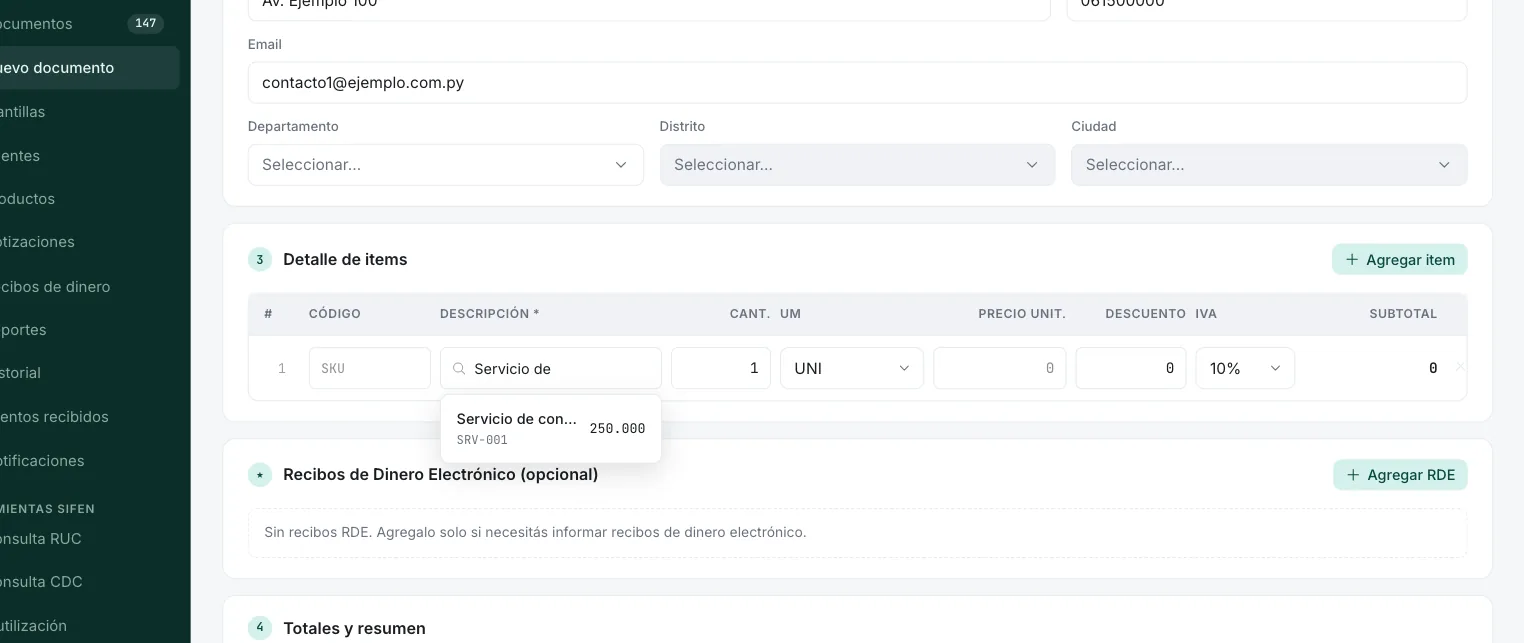Open the 10% IVA dropdown
The image size is (1524, 643).
point(1245,368)
